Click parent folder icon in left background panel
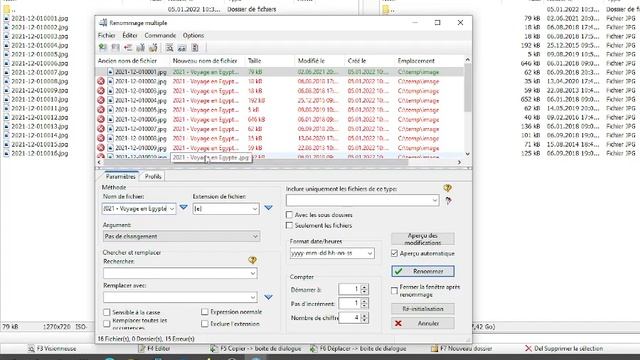This screenshot has width=640, height=360. click(x=7, y=9)
